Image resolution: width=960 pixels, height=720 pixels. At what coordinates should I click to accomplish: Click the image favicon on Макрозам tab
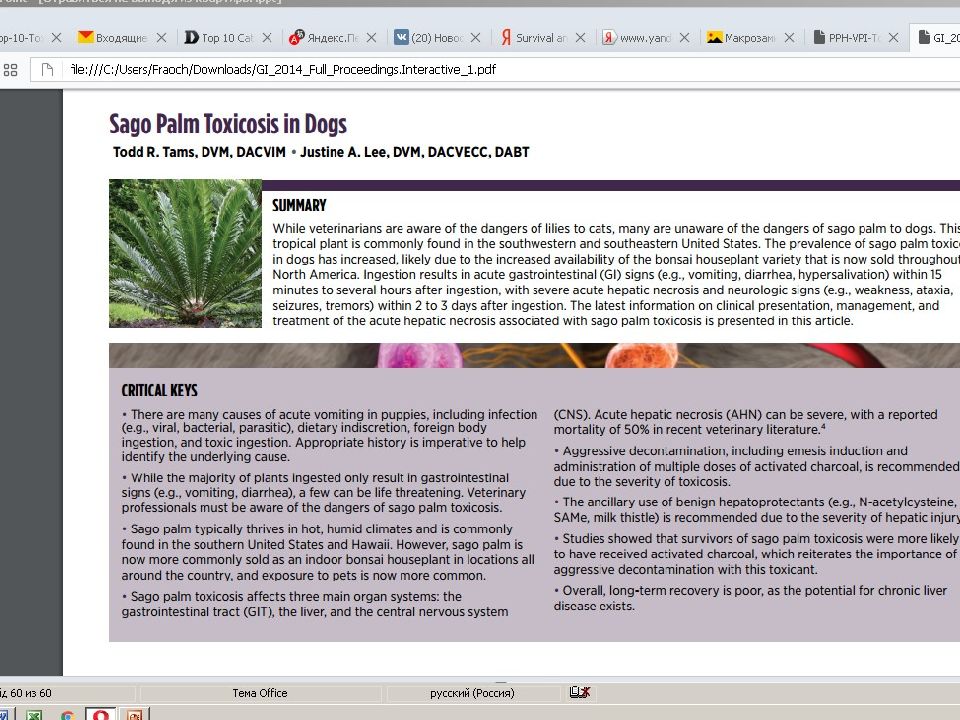(x=714, y=37)
